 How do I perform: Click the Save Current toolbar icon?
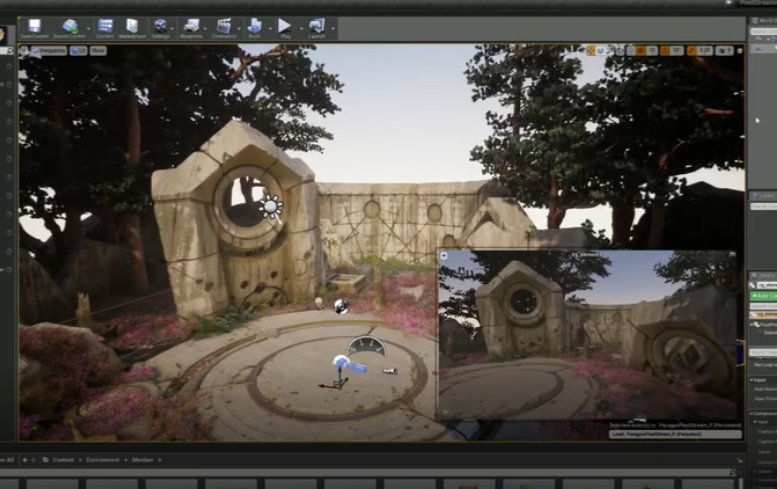click(x=34, y=28)
